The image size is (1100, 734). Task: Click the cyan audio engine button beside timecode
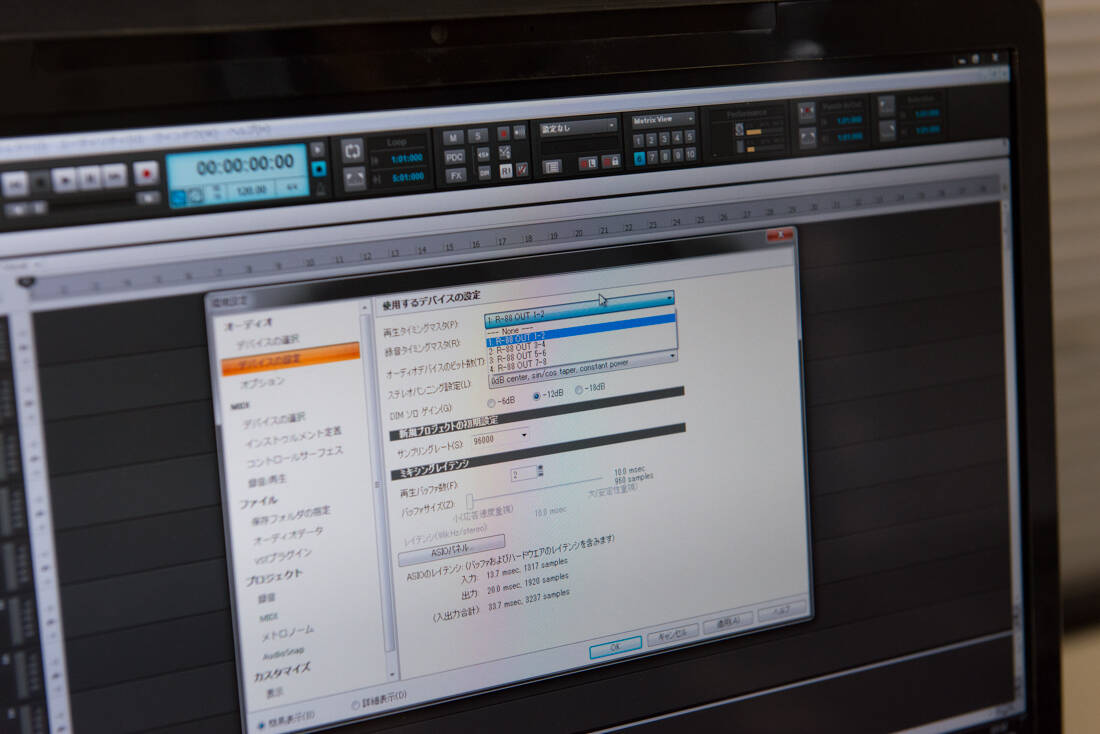tap(319, 169)
